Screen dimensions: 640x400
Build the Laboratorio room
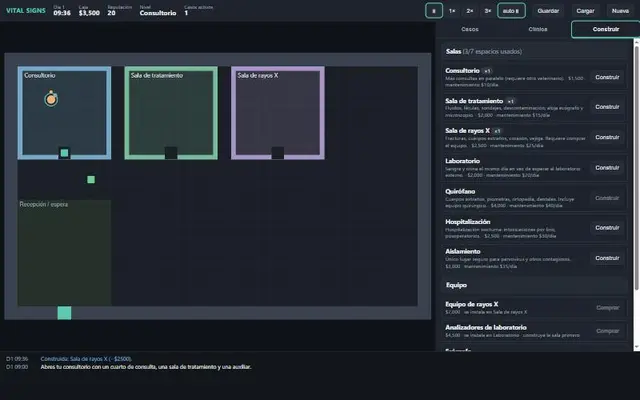[x=607, y=168]
